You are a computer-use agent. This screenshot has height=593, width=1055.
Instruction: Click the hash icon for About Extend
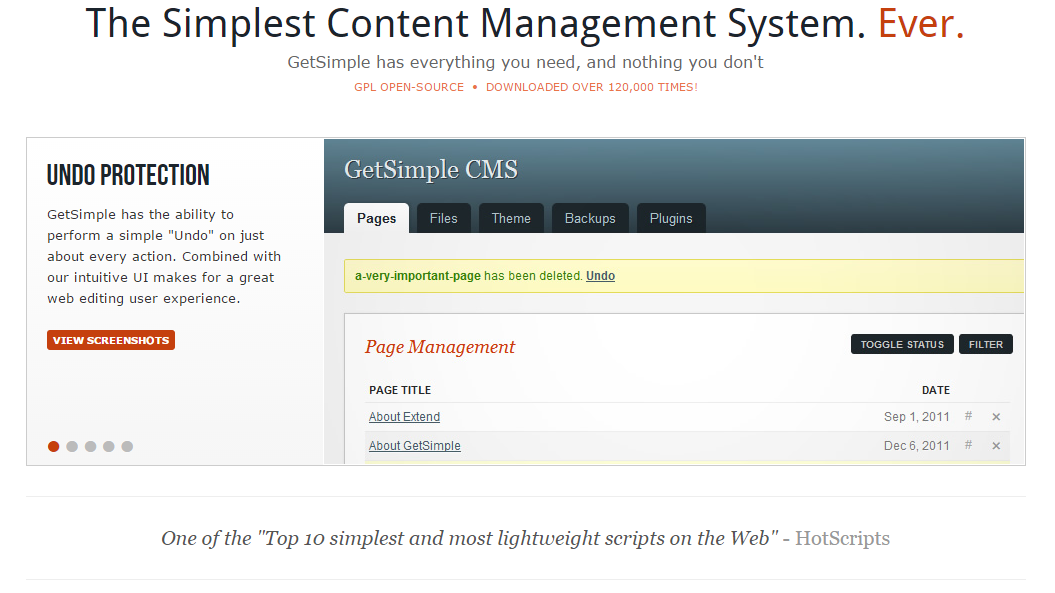click(967, 417)
